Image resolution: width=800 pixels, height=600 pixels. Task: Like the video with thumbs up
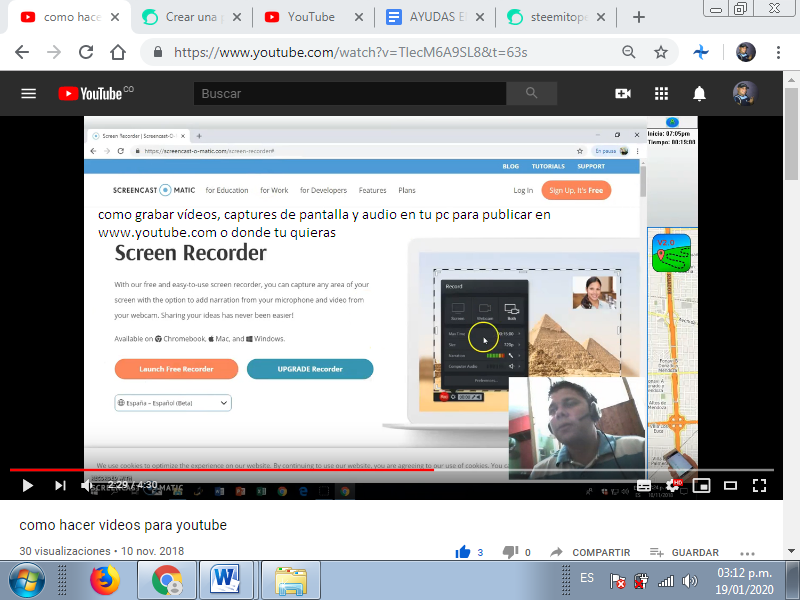(463, 552)
